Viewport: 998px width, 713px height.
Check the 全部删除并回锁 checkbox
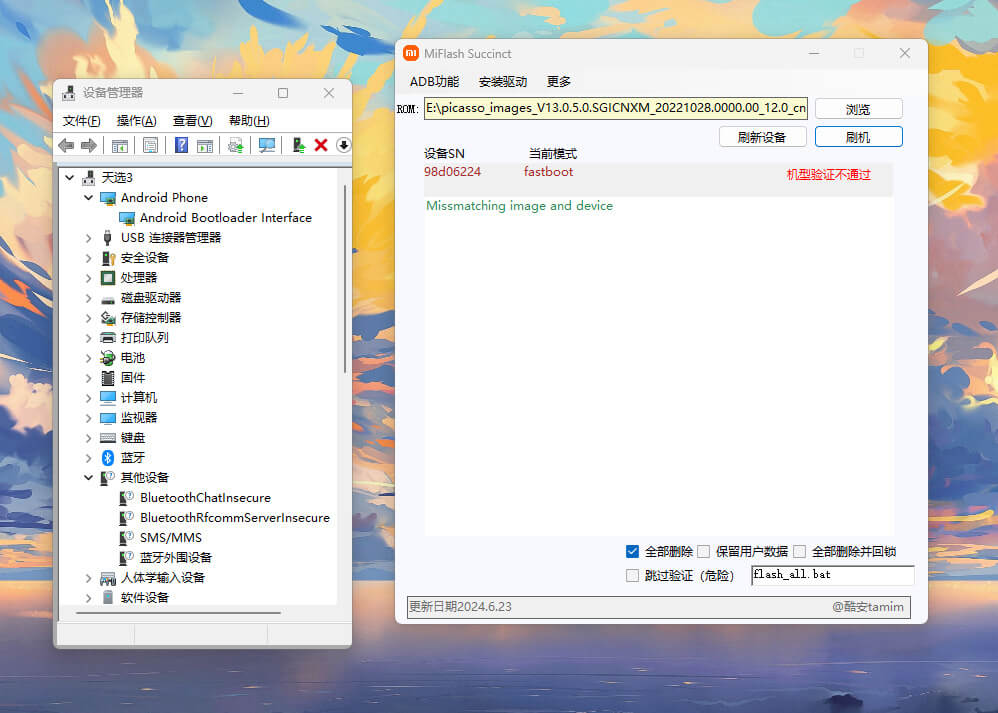pyautogui.click(x=799, y=551)
